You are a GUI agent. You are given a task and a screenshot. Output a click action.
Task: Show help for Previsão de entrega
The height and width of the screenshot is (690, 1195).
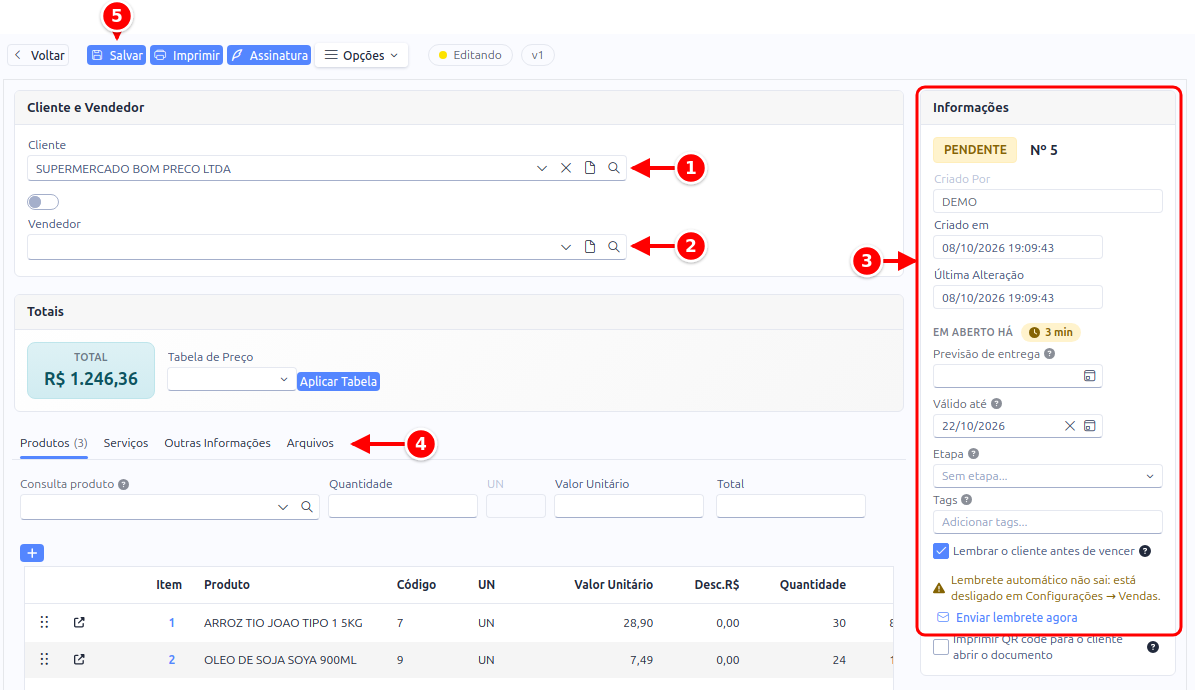click(1049, 354)
